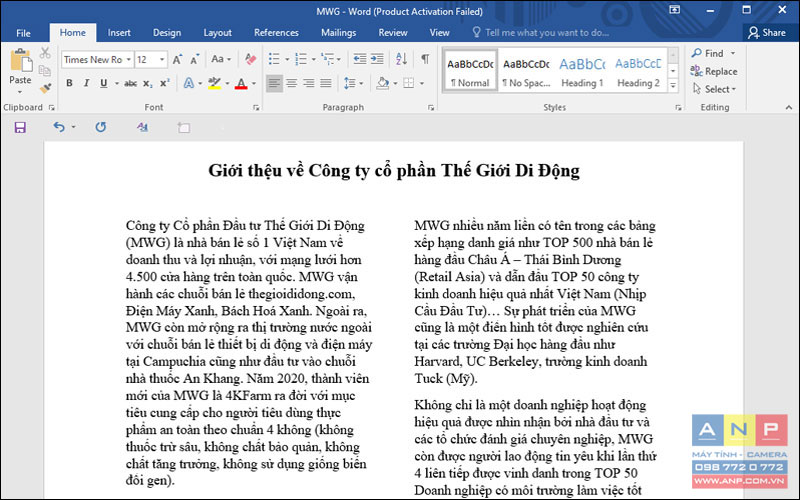Undo the last action
The width and height of the screenshot is (800, 500).
pyautogui.click(x=59, y=127)
